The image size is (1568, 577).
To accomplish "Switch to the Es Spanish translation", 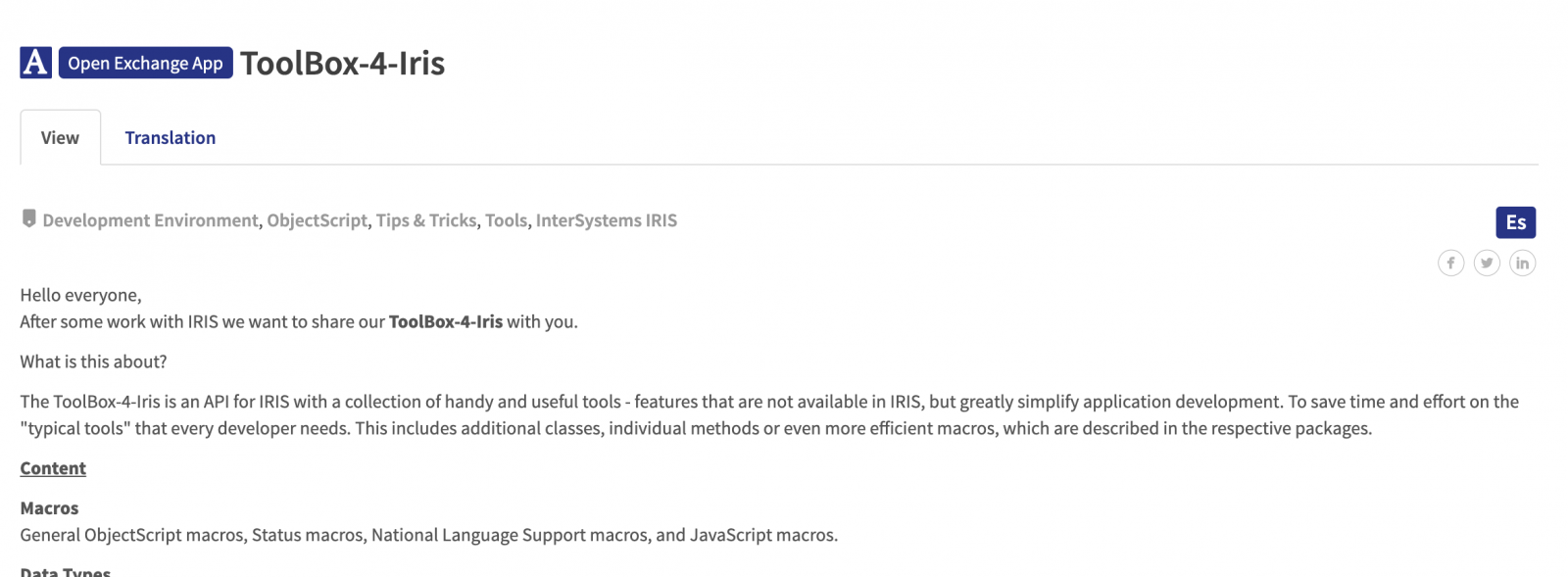I will (x=1516, y=222).
